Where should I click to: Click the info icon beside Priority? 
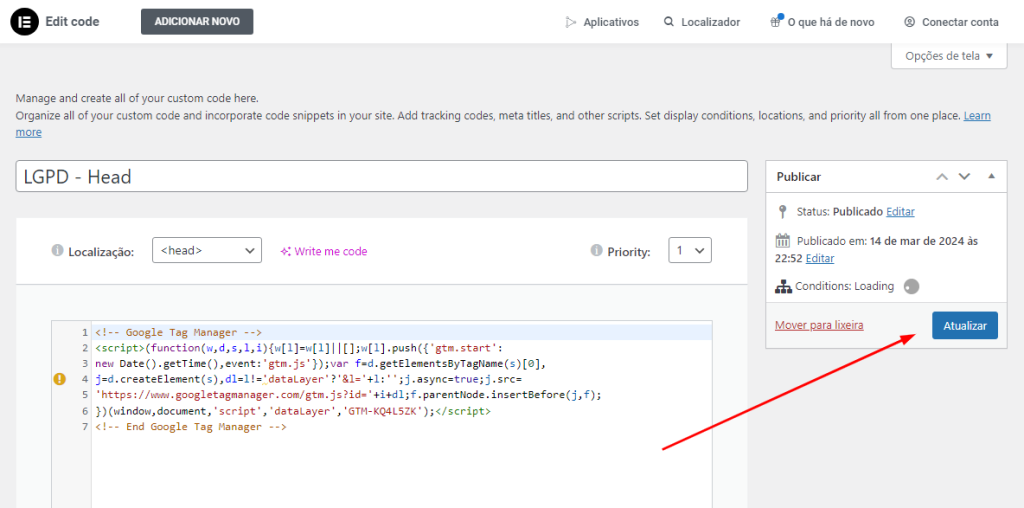[x=596, y=251]
